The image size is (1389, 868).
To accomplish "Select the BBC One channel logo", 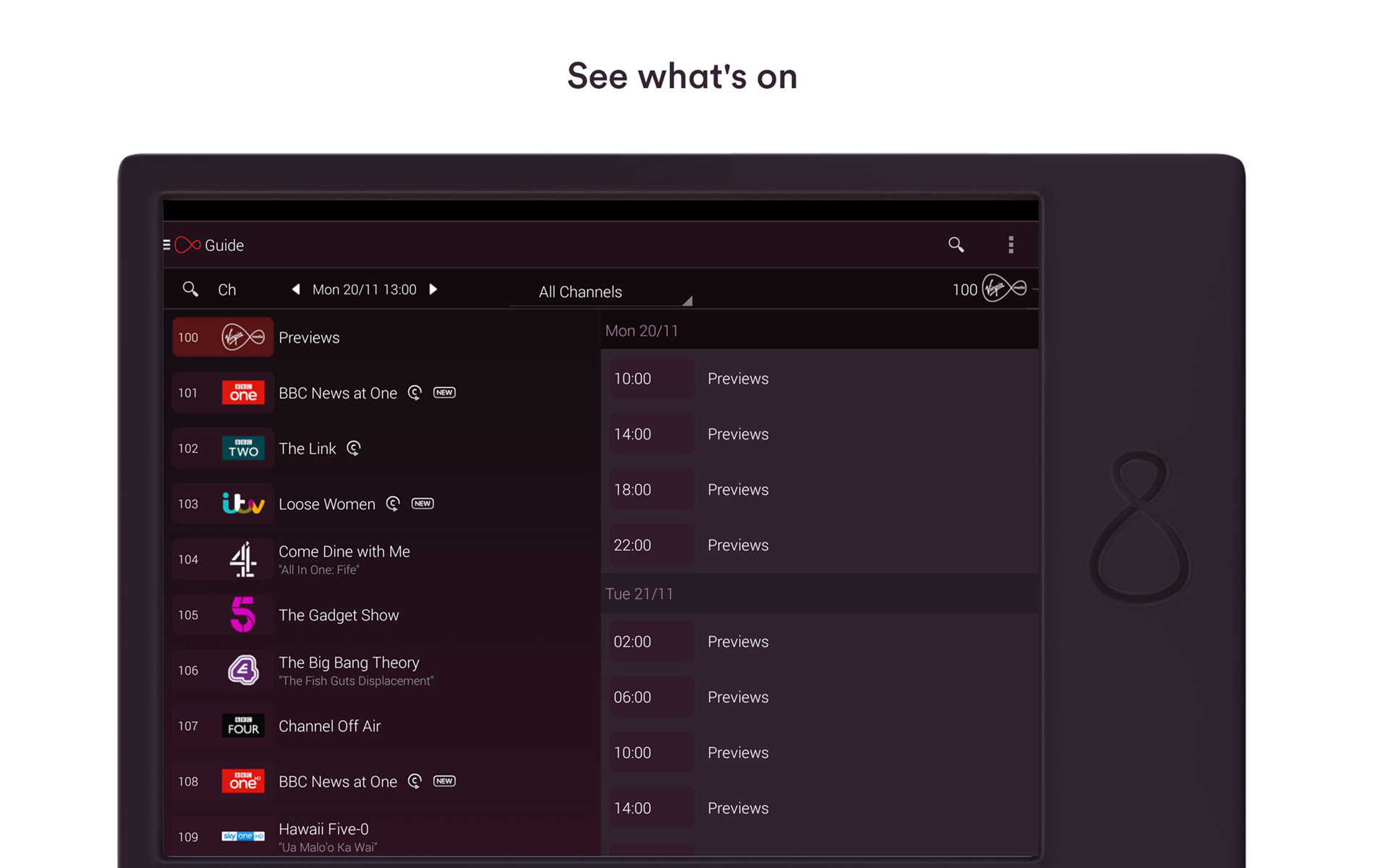I will tap(243, 393).
